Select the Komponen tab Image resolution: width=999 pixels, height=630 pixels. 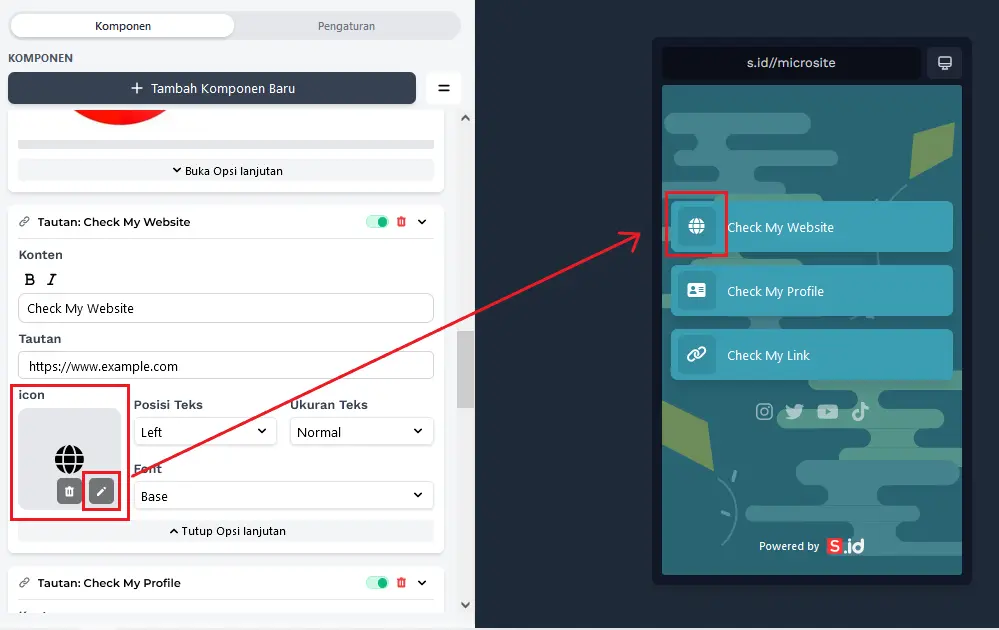(x=122, y=26)
